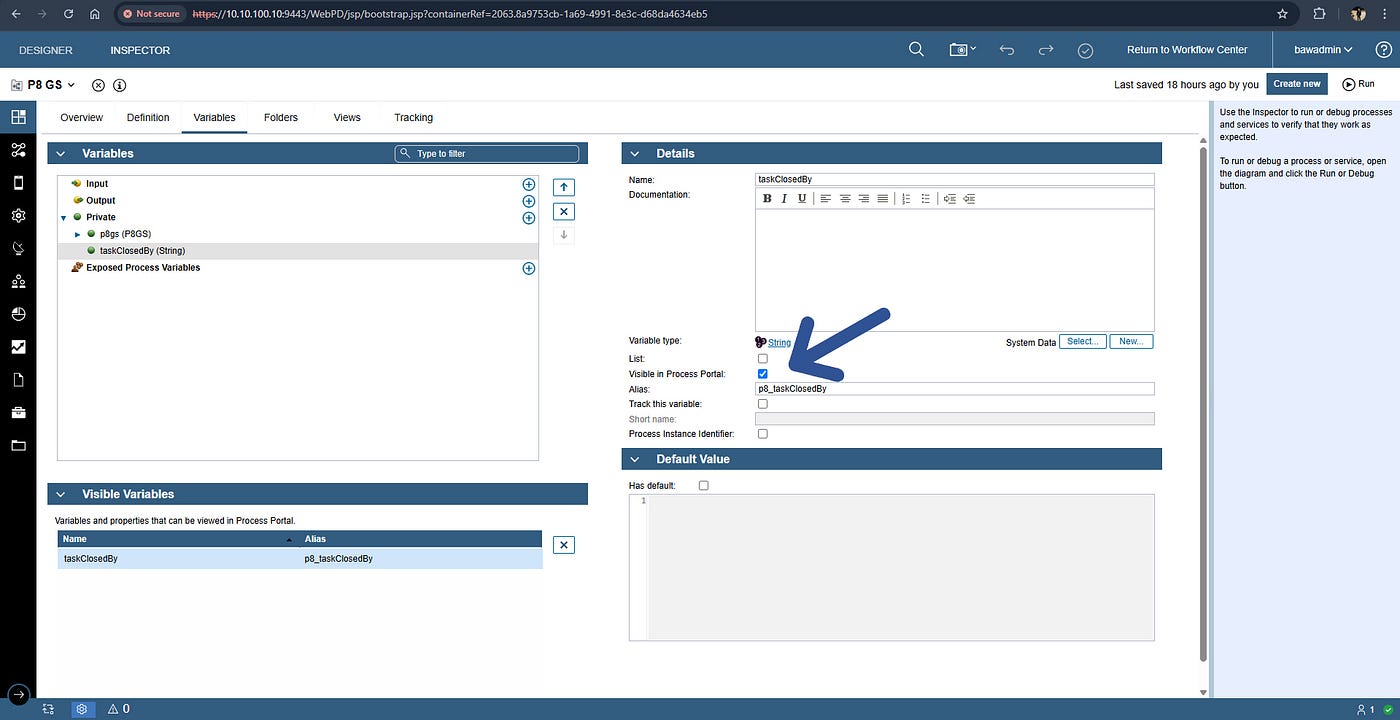Align documentation text right
Image resolution: width=1400 pixels, height=720 pixels.
pos(864,199)
